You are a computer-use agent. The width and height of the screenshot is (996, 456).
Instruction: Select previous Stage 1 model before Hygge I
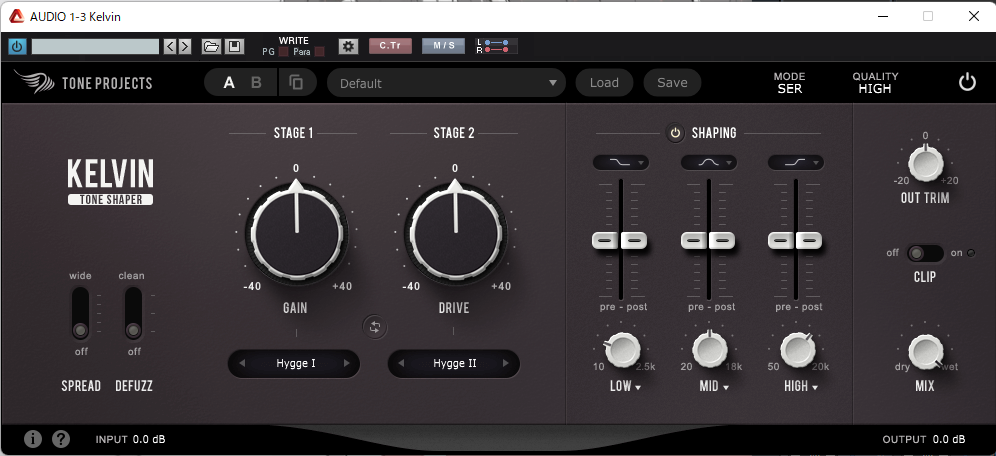[242, 363]
